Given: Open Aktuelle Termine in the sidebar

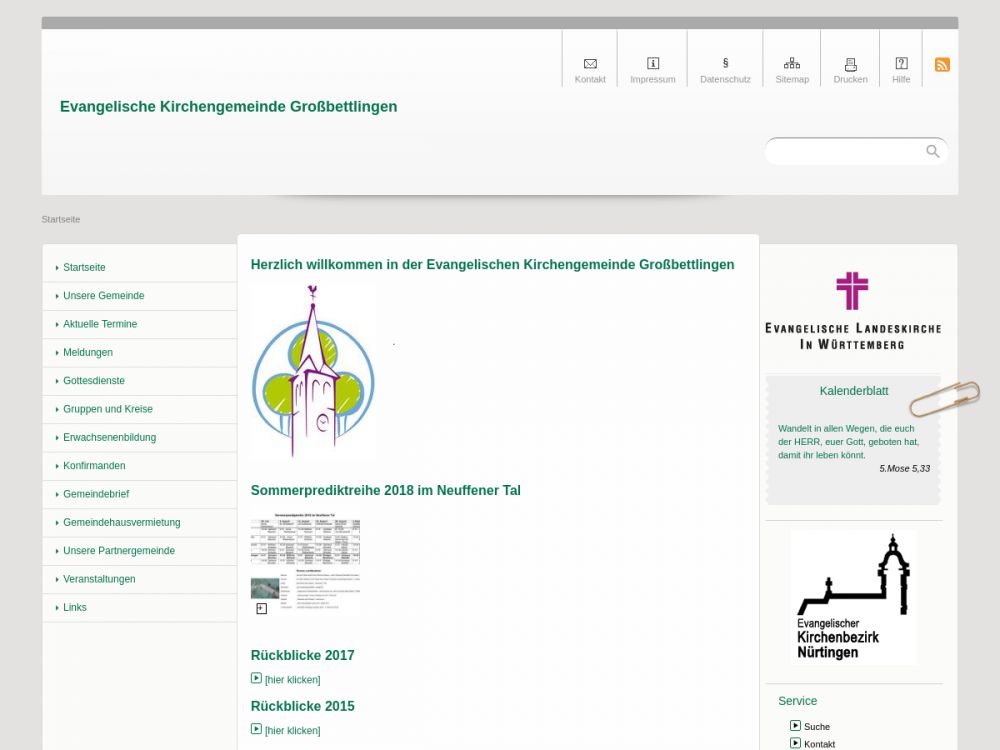Looking at the screenshot, I should point(100,324).
